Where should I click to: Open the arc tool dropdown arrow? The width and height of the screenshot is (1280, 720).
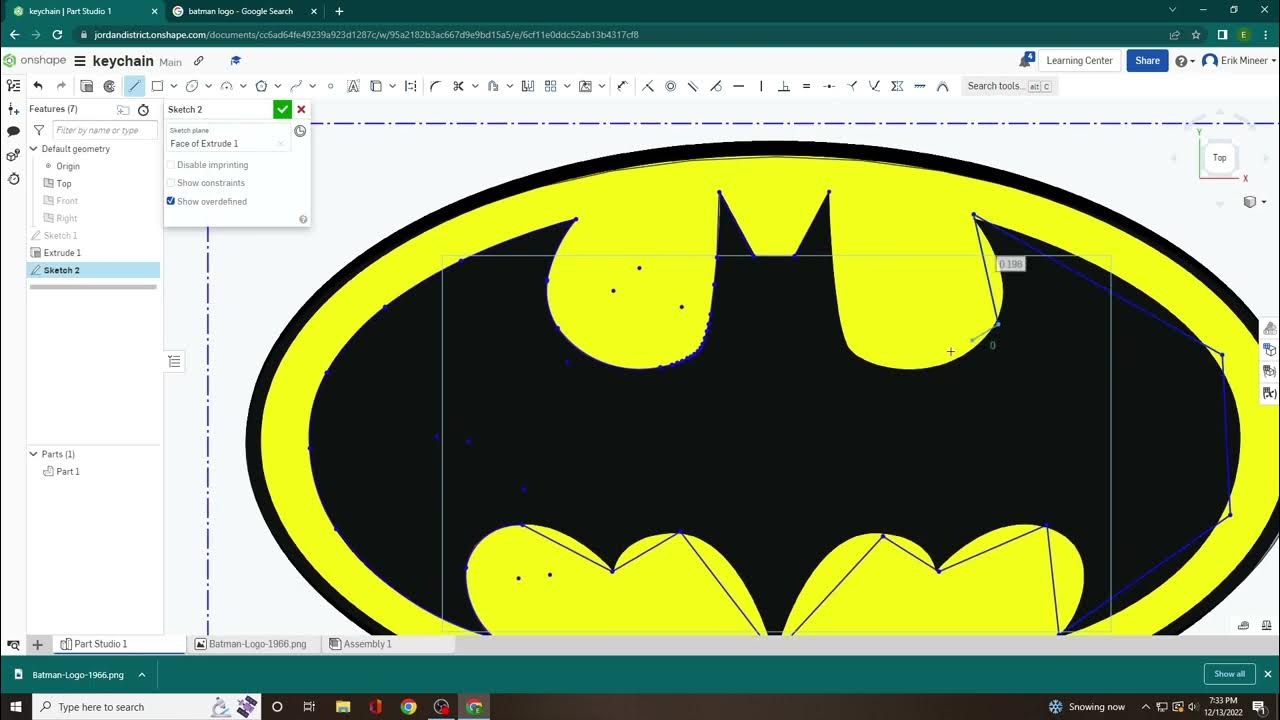243,86
